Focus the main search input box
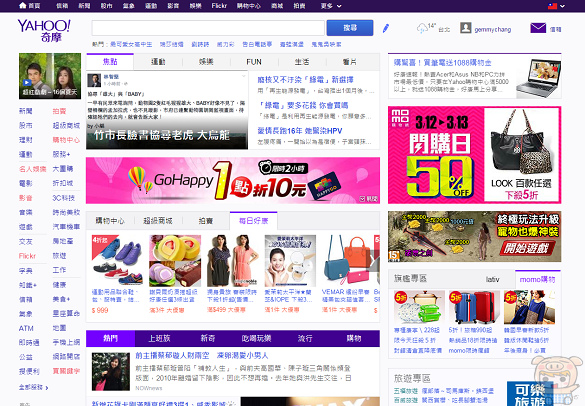The width and height of the screenshot is (585, 406). 208,28
